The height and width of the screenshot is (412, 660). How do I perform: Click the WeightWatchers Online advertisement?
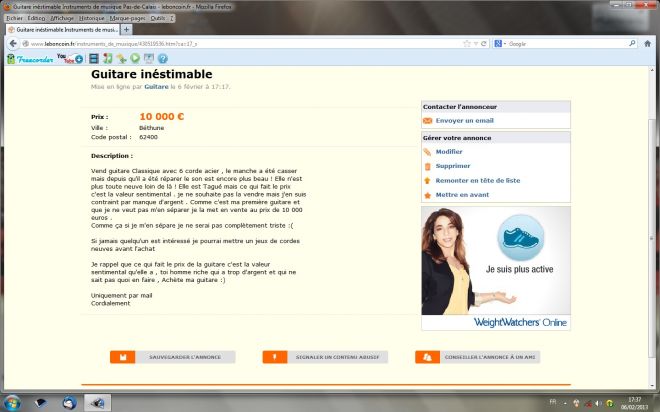[x=496, y=268]
